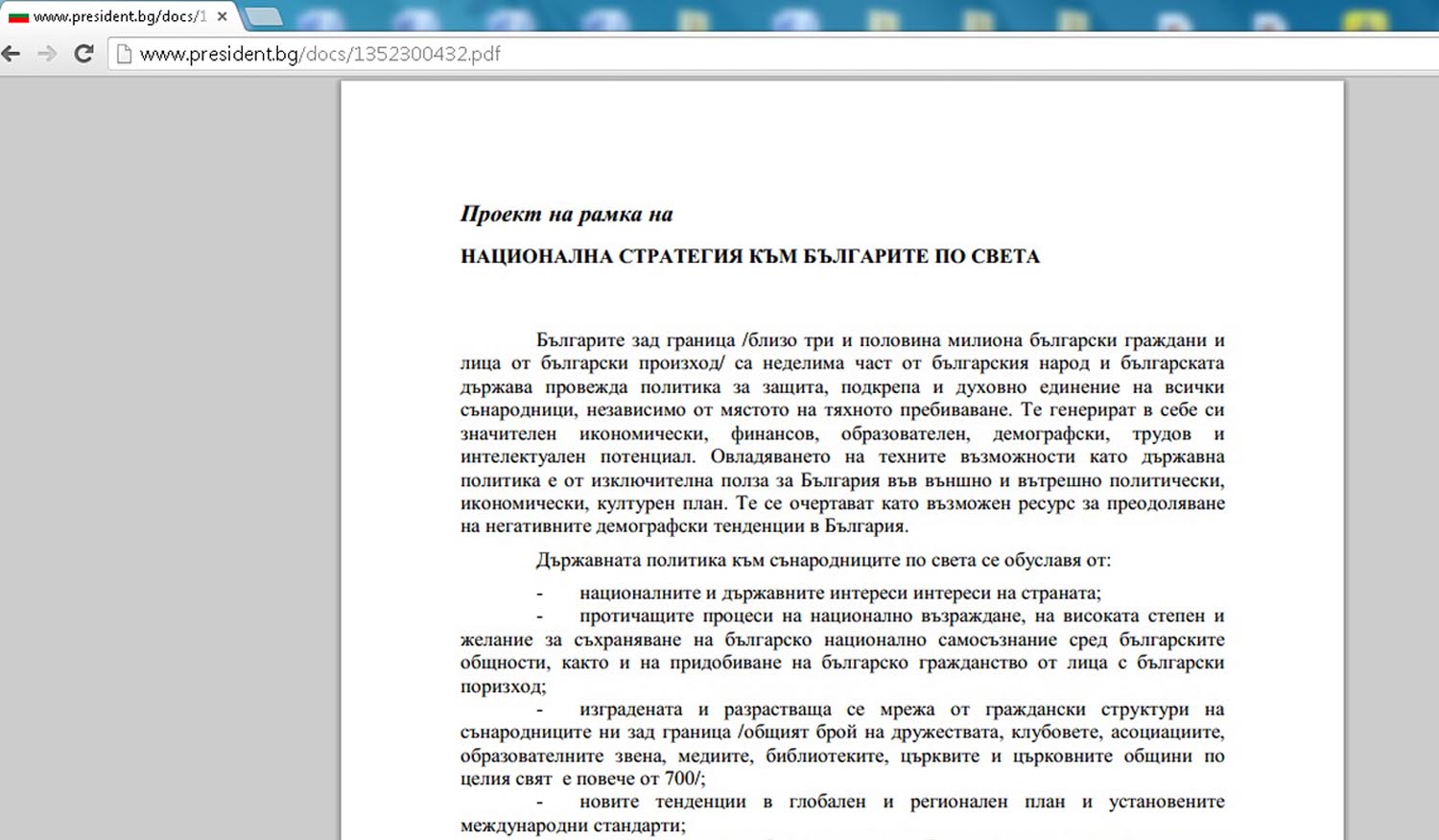Go back to the previous page
1439x840 pixels.
pyautogui.click(x=12, y=54)
